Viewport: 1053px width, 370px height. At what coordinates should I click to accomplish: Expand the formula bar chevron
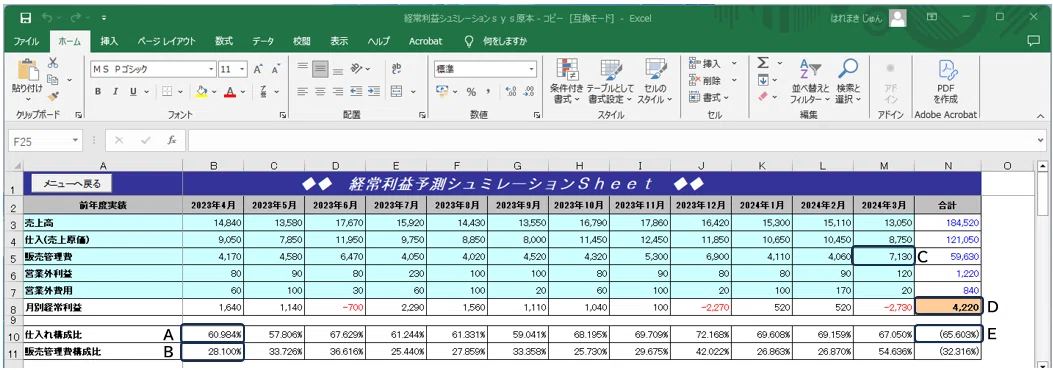point(1041,140)
